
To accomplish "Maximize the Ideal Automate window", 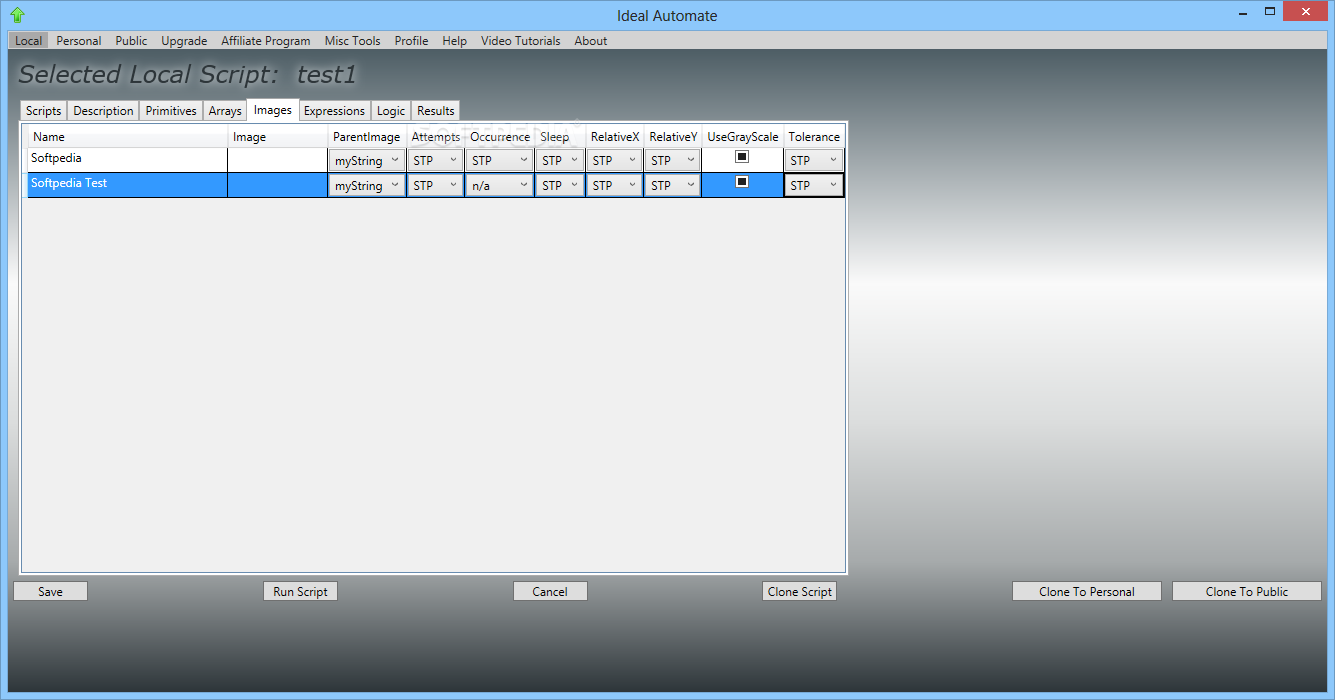I will [1270, 12].
